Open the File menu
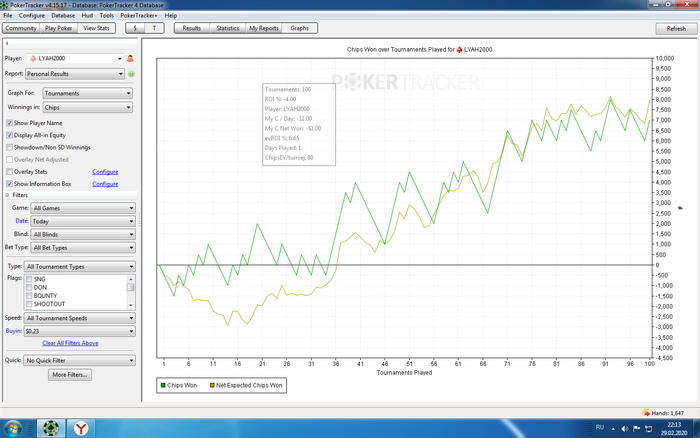Viewport: 700px width, 438px height. click(8, 15)
